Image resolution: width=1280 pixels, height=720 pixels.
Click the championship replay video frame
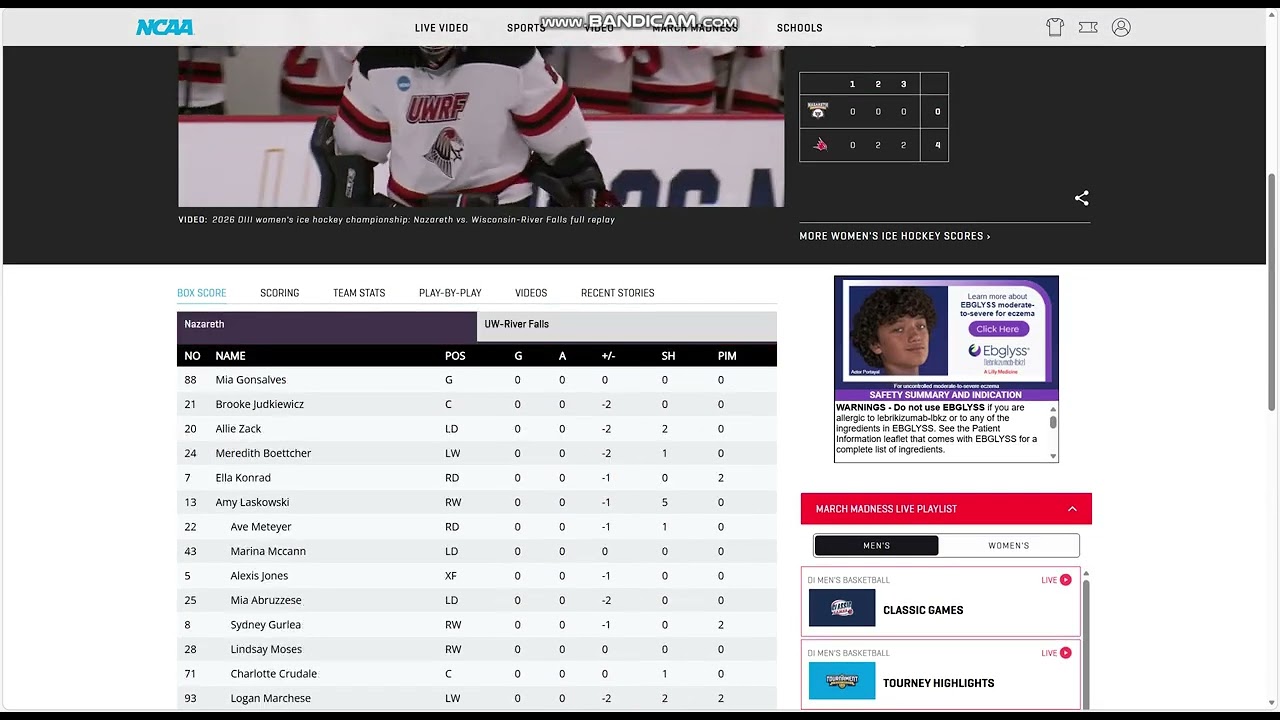[481, 126]
